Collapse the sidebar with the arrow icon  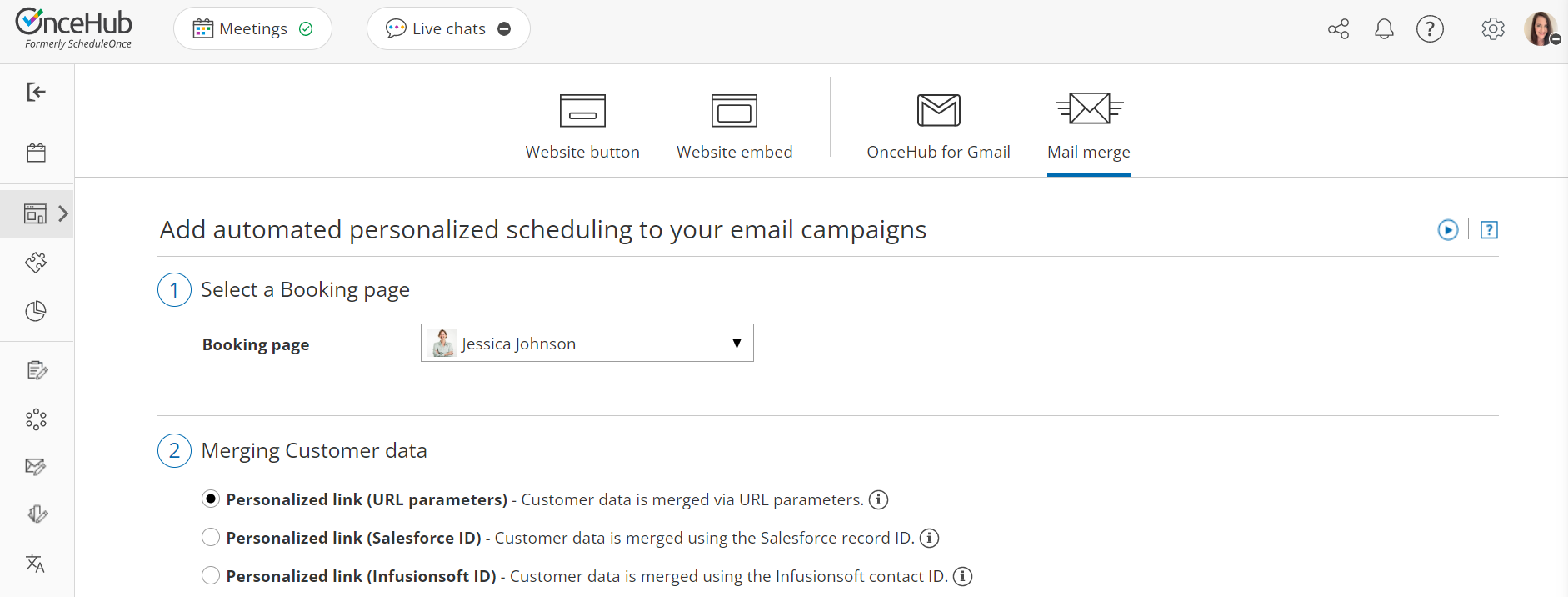(36, 92)
